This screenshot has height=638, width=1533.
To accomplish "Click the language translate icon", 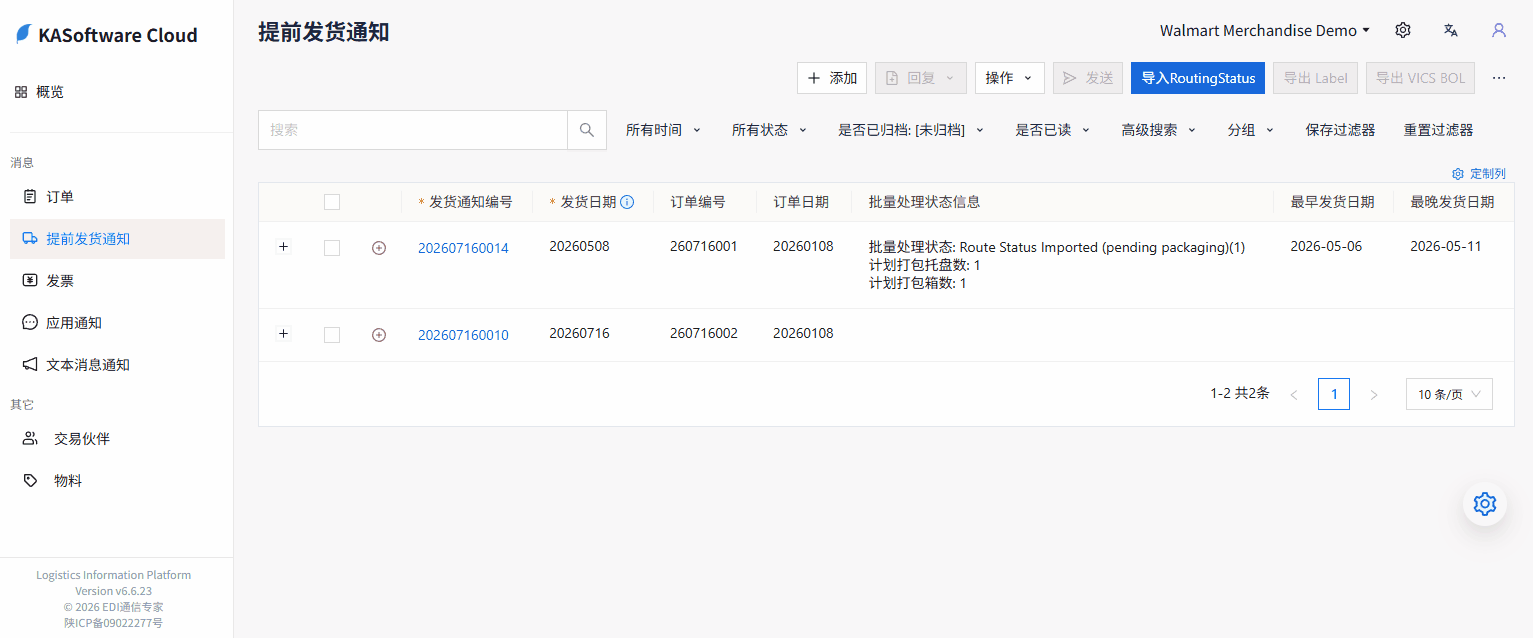I will [x=1451, y=30].
